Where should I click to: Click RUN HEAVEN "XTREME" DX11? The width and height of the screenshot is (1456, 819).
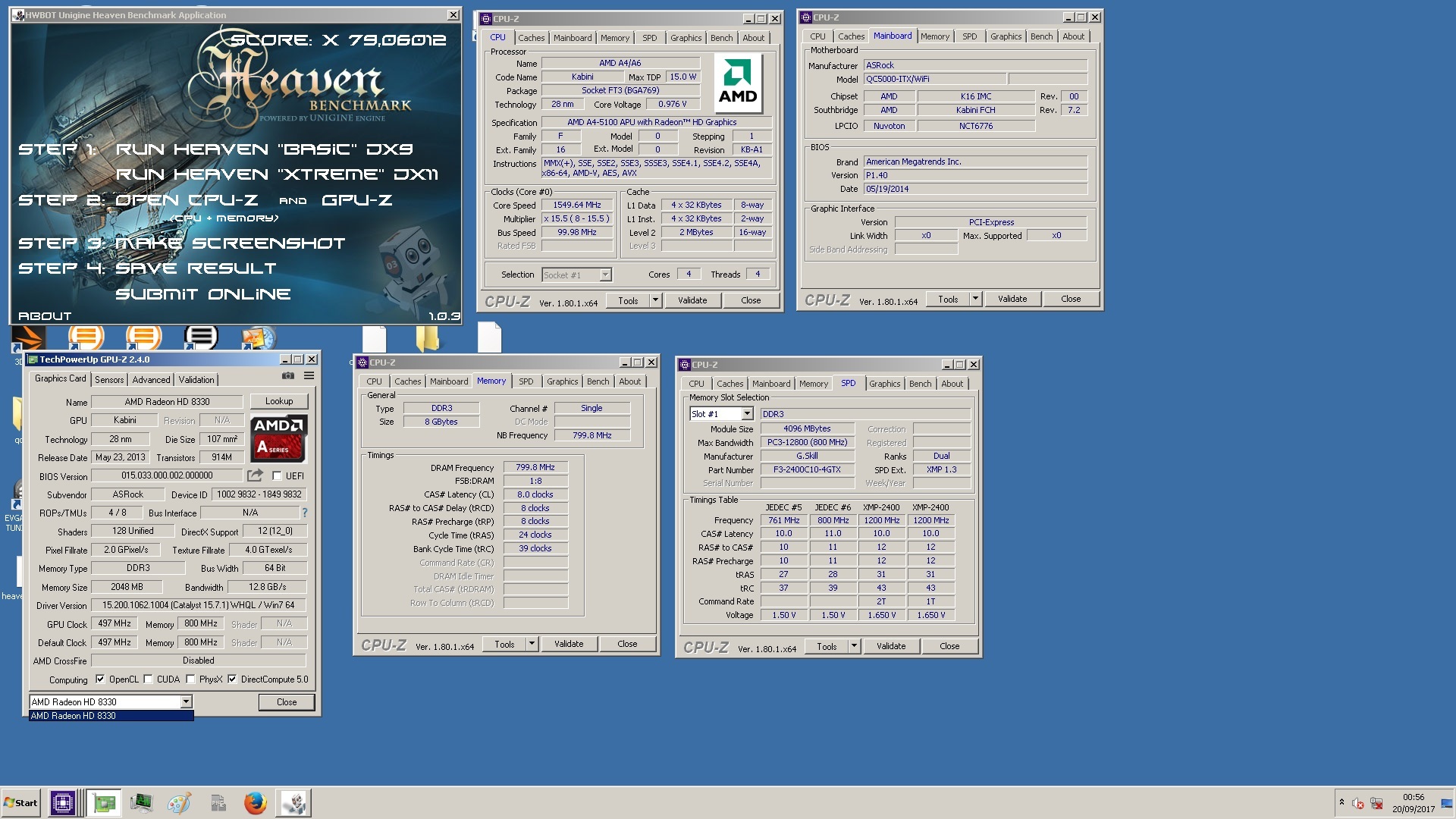coord(277,174)
